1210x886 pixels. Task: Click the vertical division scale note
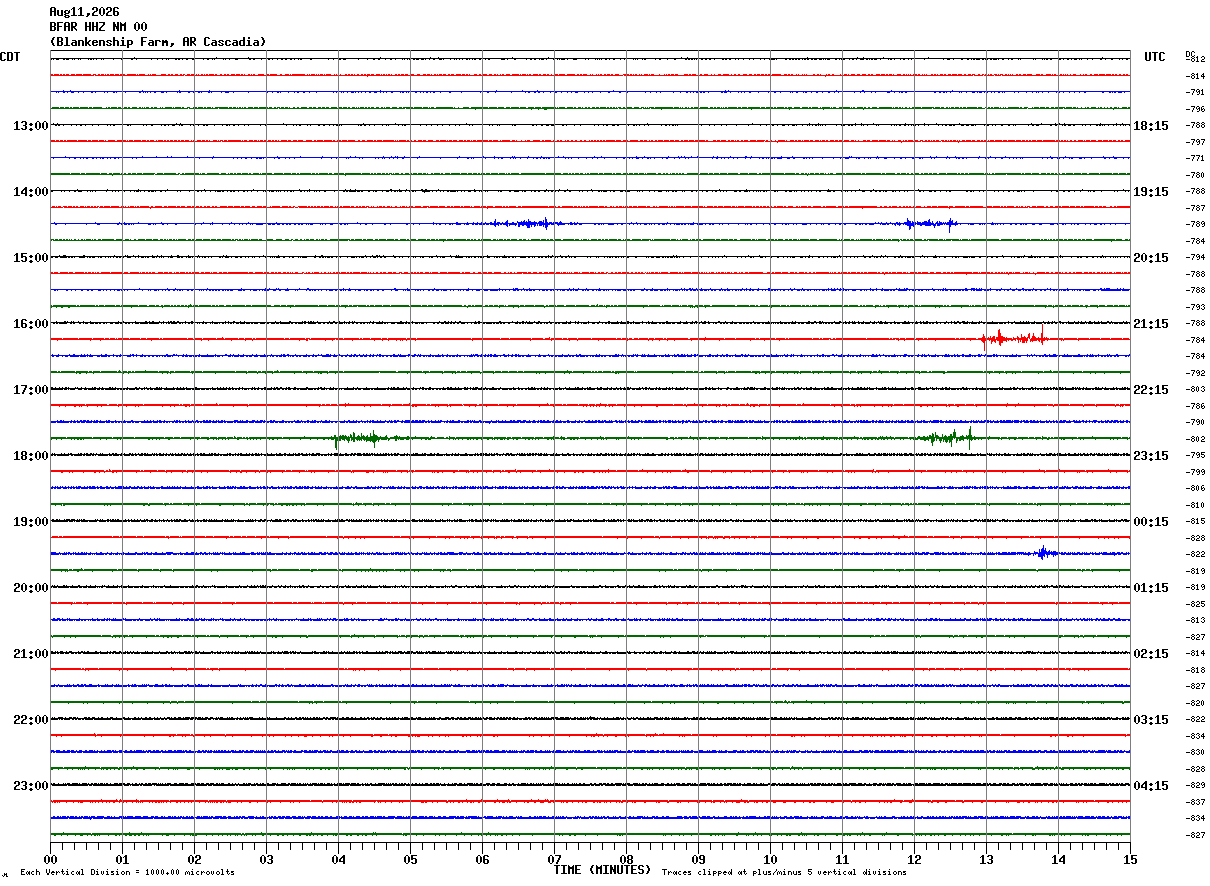(127, 872)
